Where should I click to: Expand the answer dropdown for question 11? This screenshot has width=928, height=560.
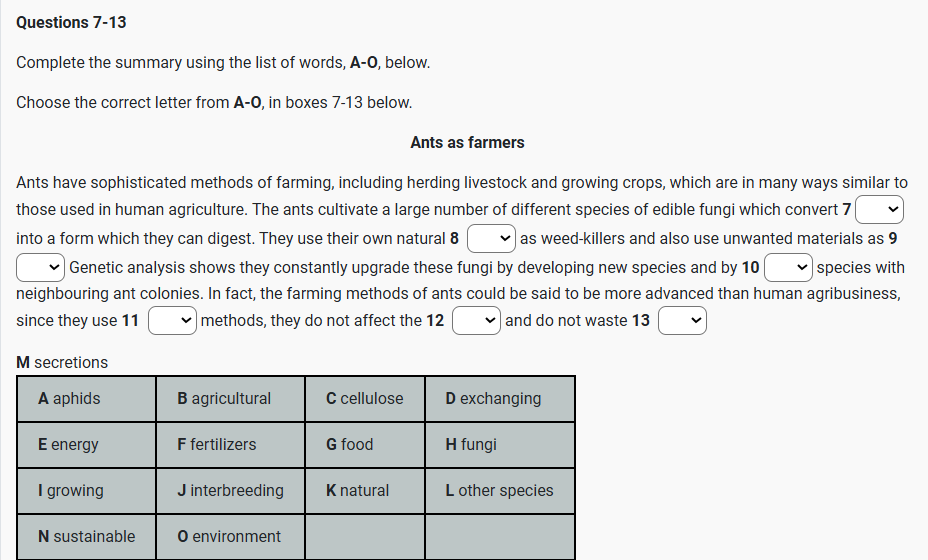[172, 321]
